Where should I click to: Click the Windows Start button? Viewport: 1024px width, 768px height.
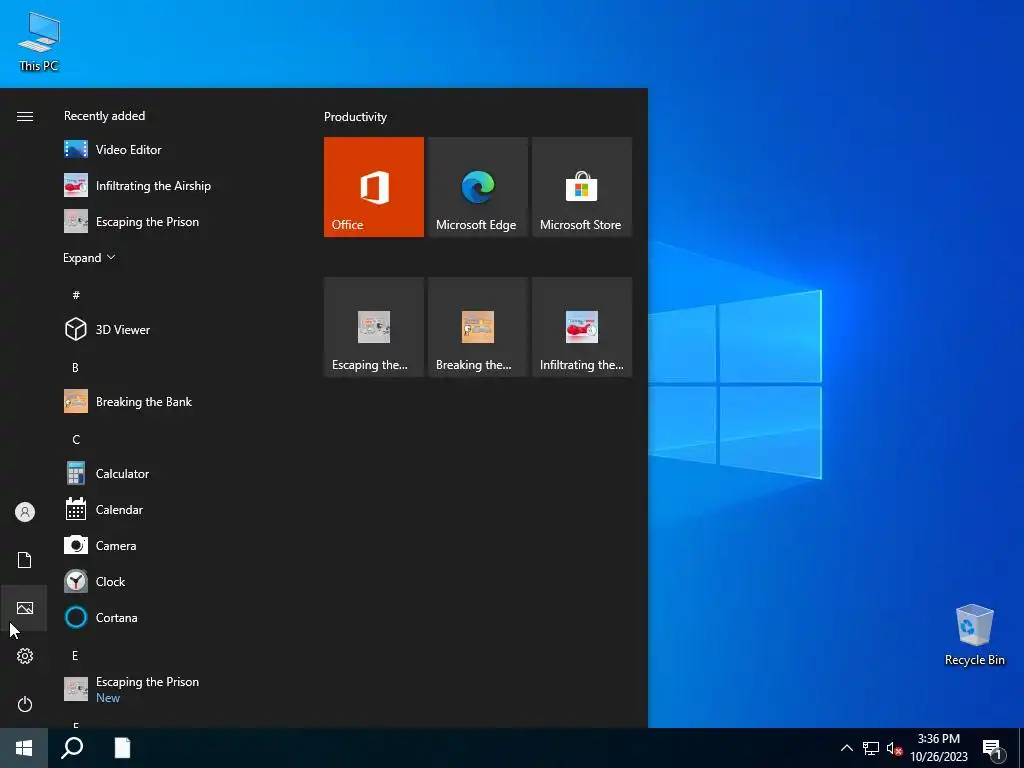(24, 748)
